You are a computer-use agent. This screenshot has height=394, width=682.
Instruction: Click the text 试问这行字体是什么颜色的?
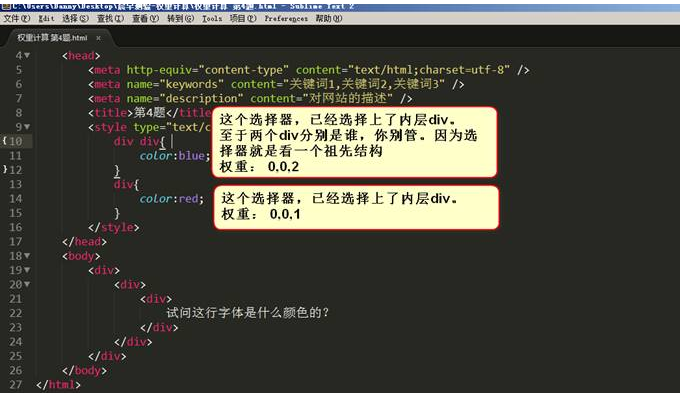(x=247, y=313)
